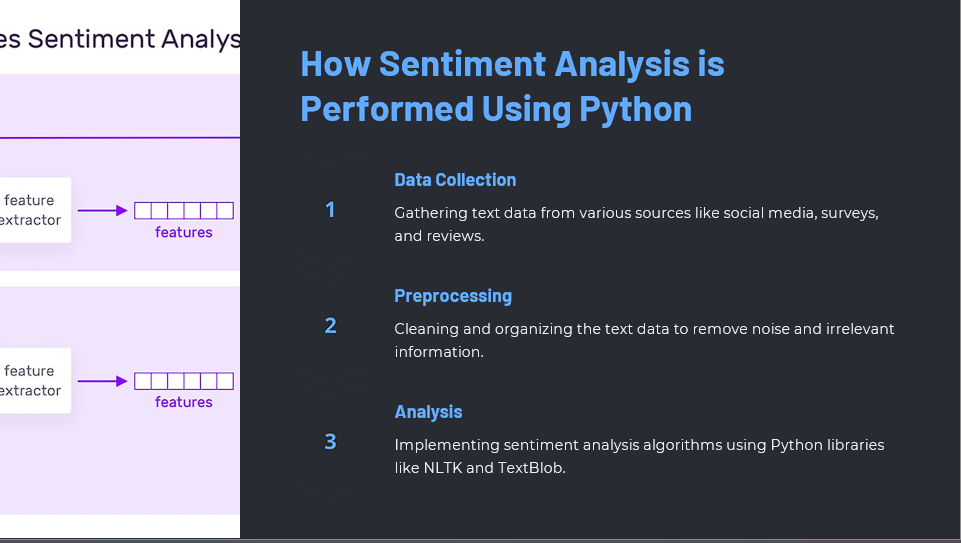
Task: Click the NLTK and TextBlob description text
Action: 639,456
